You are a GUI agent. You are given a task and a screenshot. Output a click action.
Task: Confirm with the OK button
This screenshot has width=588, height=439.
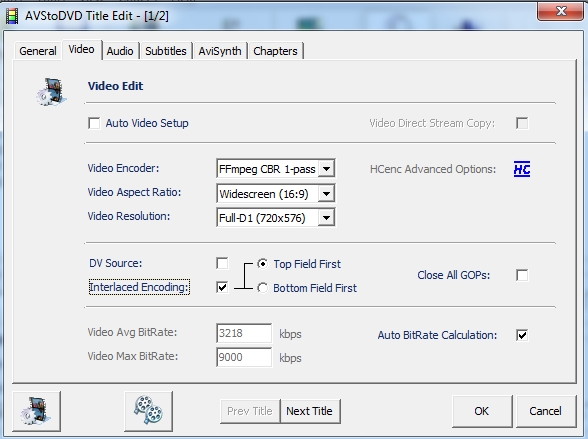(482, 411)
